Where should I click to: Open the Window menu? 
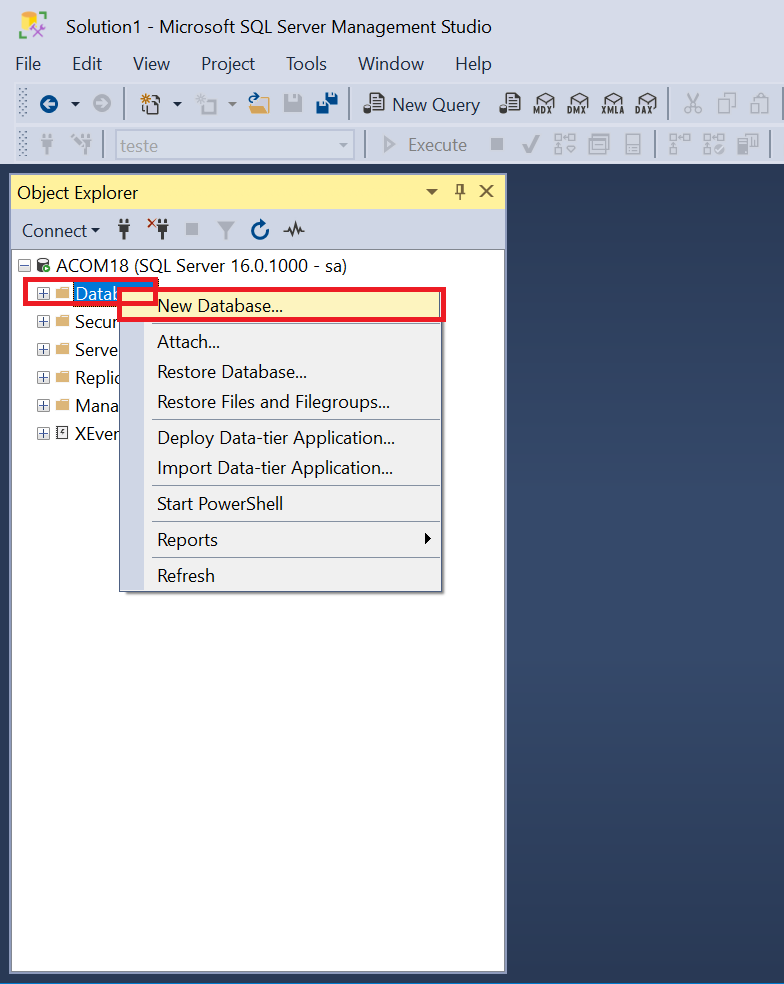click(391, 63)
